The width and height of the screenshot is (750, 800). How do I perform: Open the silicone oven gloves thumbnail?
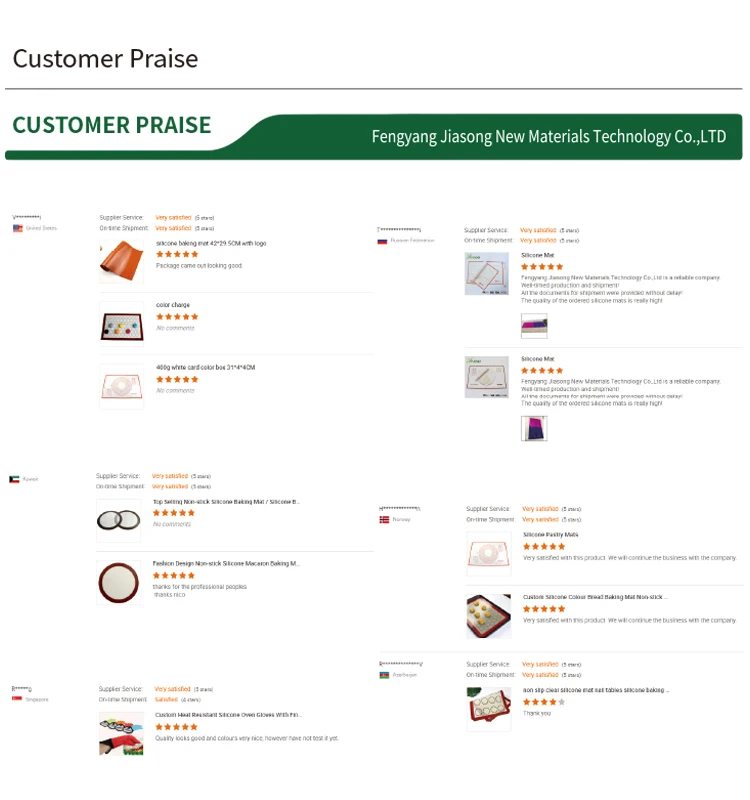click(x=121, y=733)
